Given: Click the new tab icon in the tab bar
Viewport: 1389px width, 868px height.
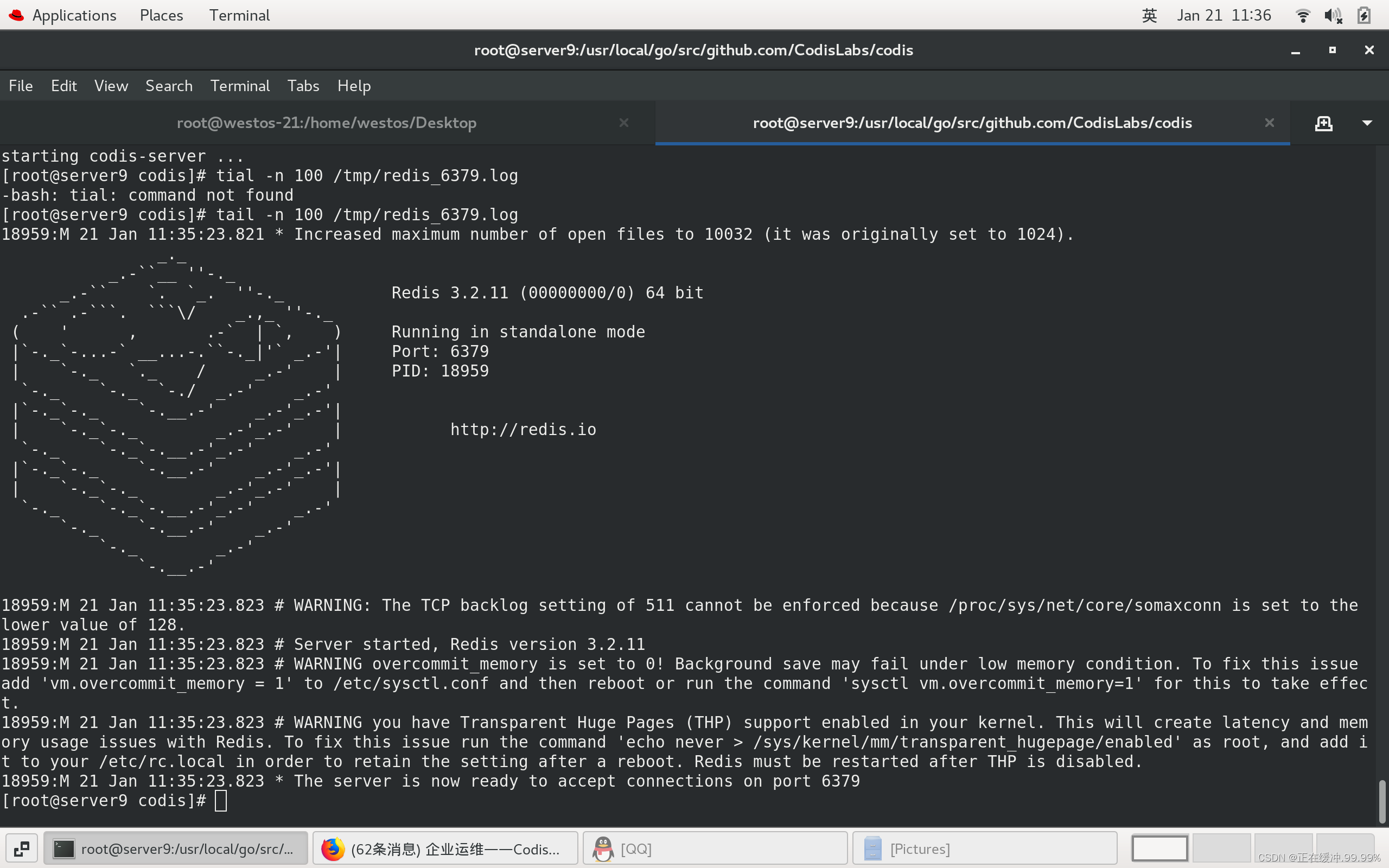Looking at the screenshot, I should [1323, 123].
